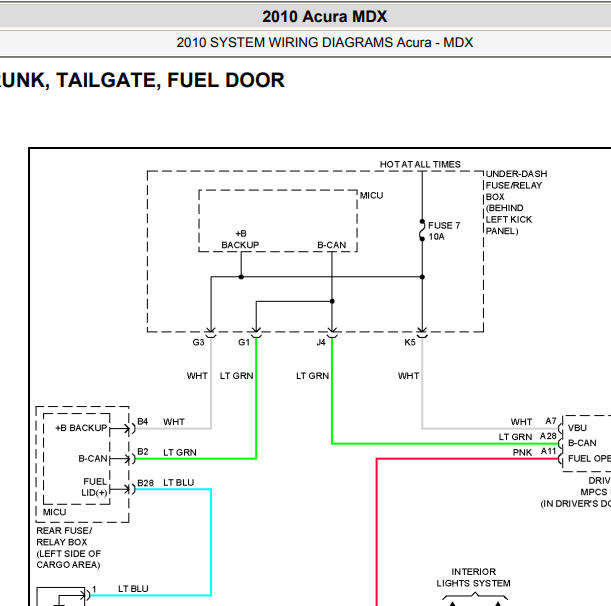Click the B2 connector pin symbol

pos(129,459)
